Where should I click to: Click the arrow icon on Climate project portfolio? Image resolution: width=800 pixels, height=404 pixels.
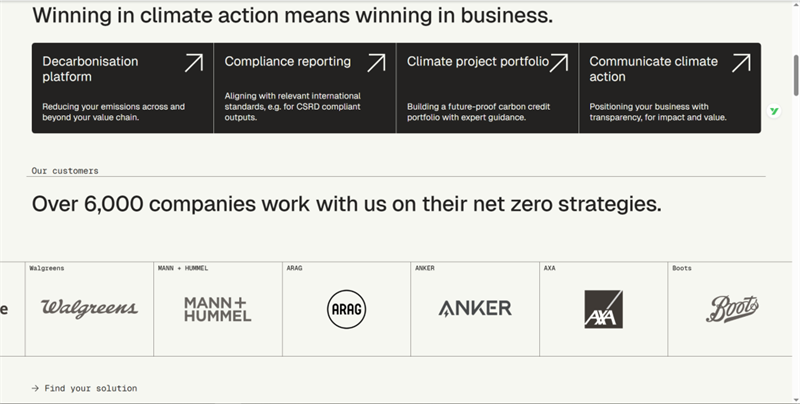pos(559,63)
